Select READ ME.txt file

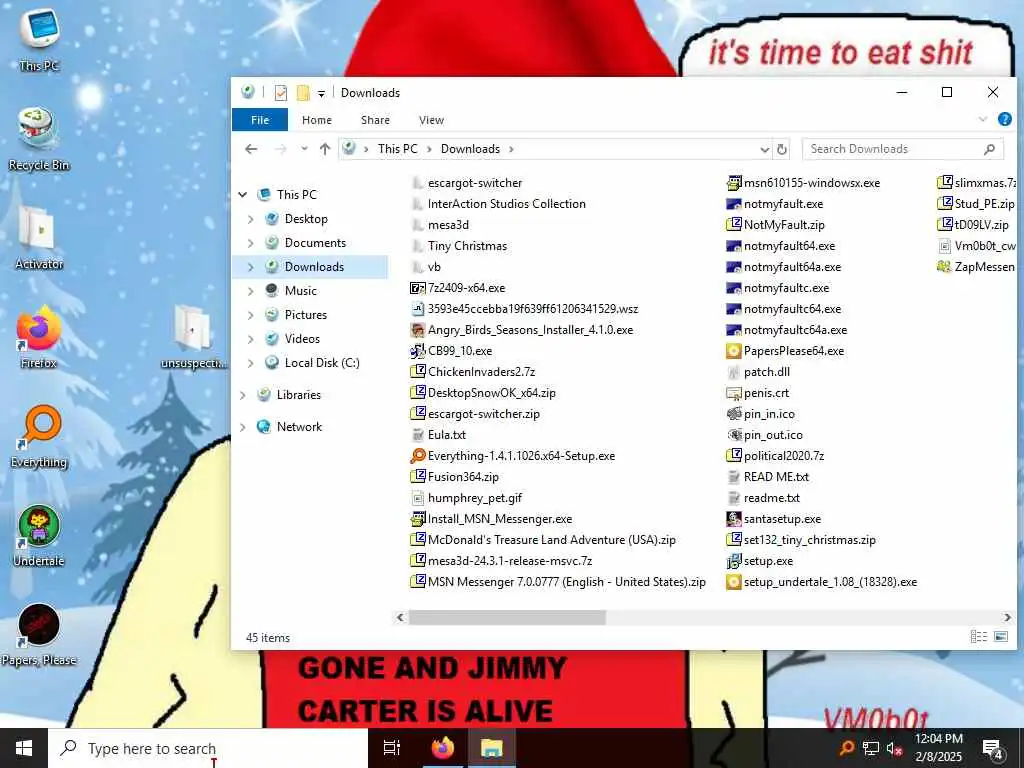coord(767,477)
